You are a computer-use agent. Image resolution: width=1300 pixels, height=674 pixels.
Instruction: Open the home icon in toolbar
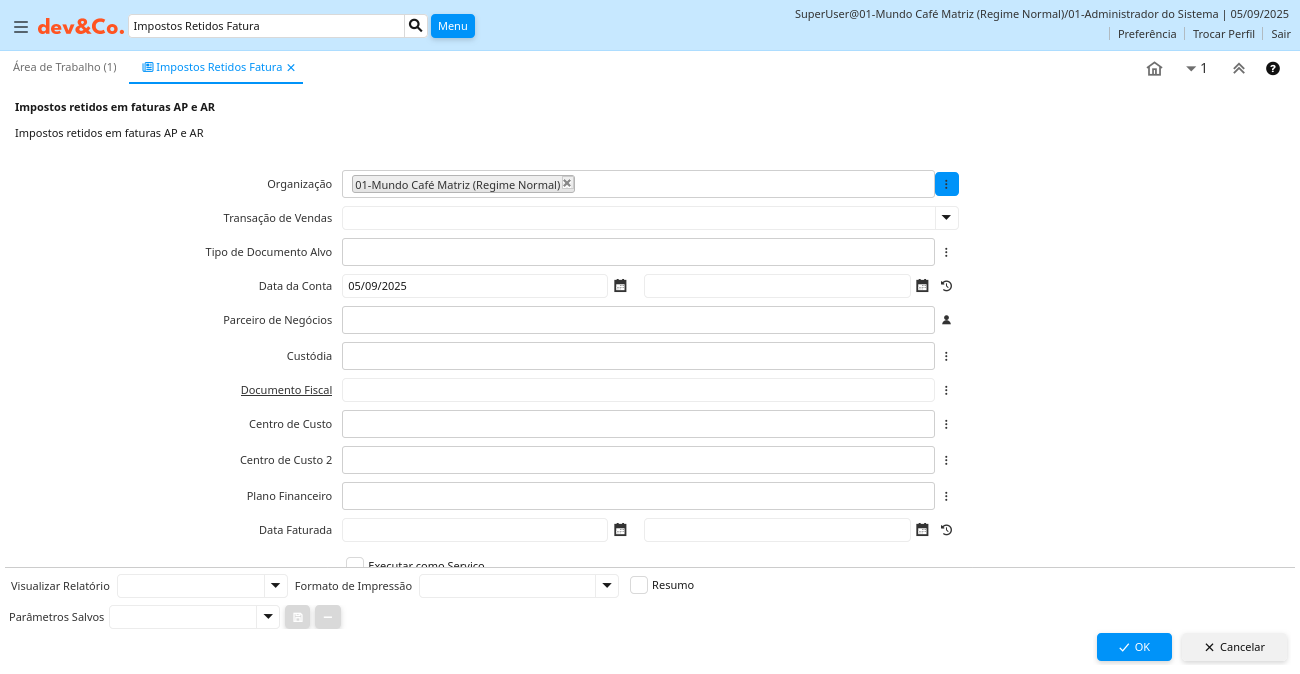click(x=1154, y=68)
